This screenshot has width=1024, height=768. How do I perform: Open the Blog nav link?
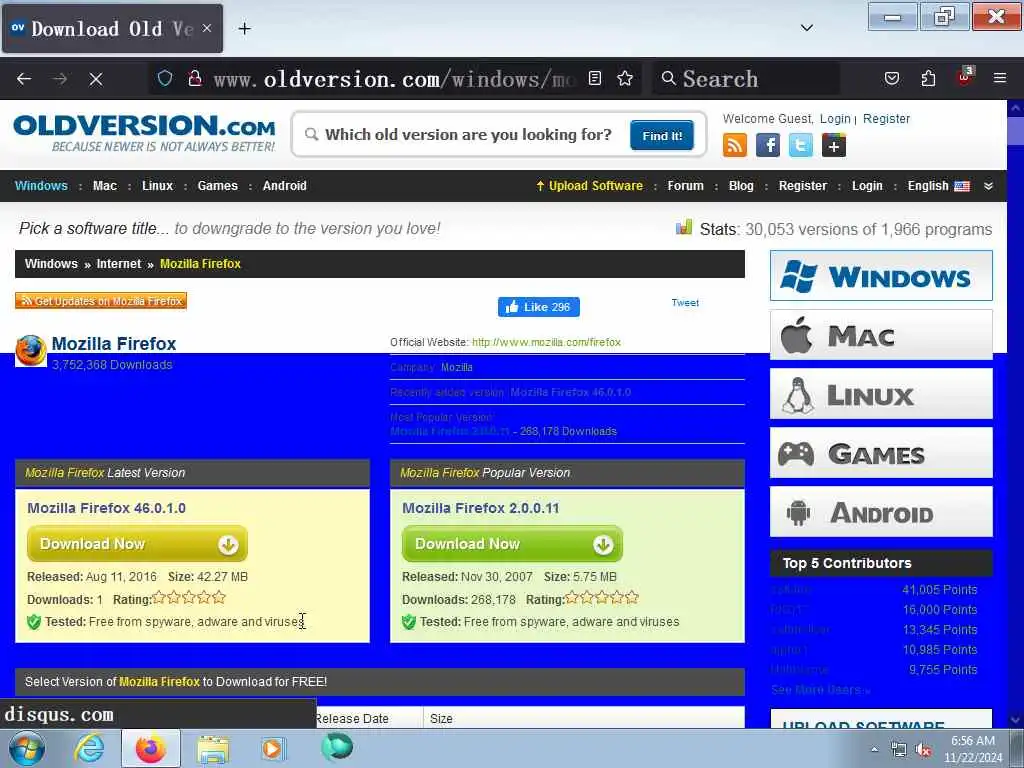point(741,185)
